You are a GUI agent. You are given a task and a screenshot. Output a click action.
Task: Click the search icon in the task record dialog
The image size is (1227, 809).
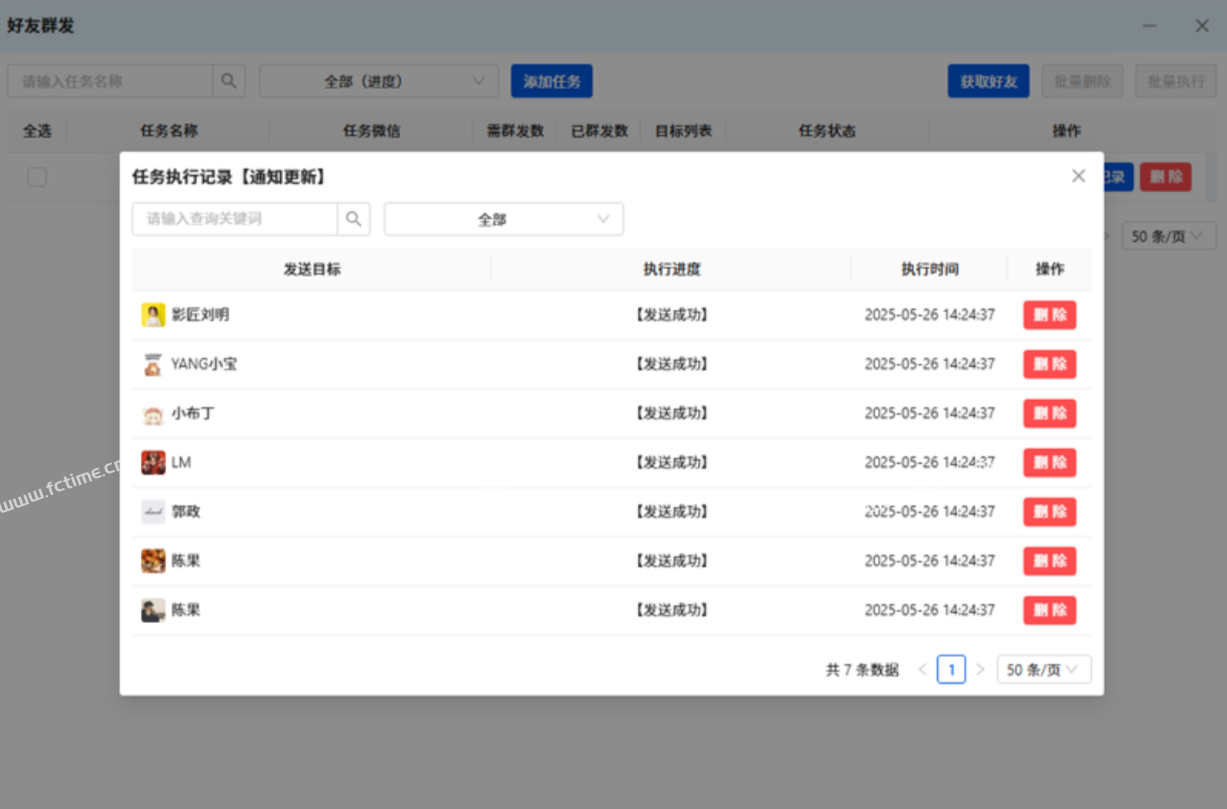point(354,219)
